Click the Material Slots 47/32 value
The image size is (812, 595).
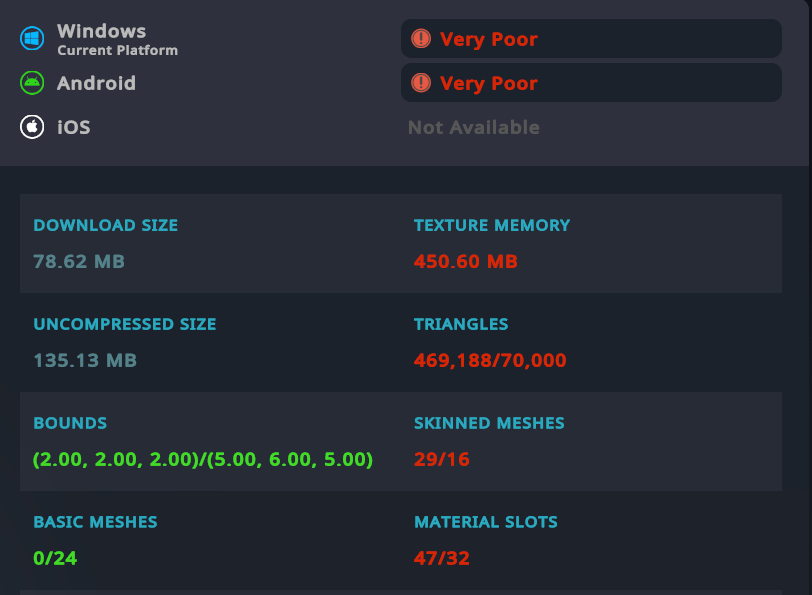coord(441,557)
